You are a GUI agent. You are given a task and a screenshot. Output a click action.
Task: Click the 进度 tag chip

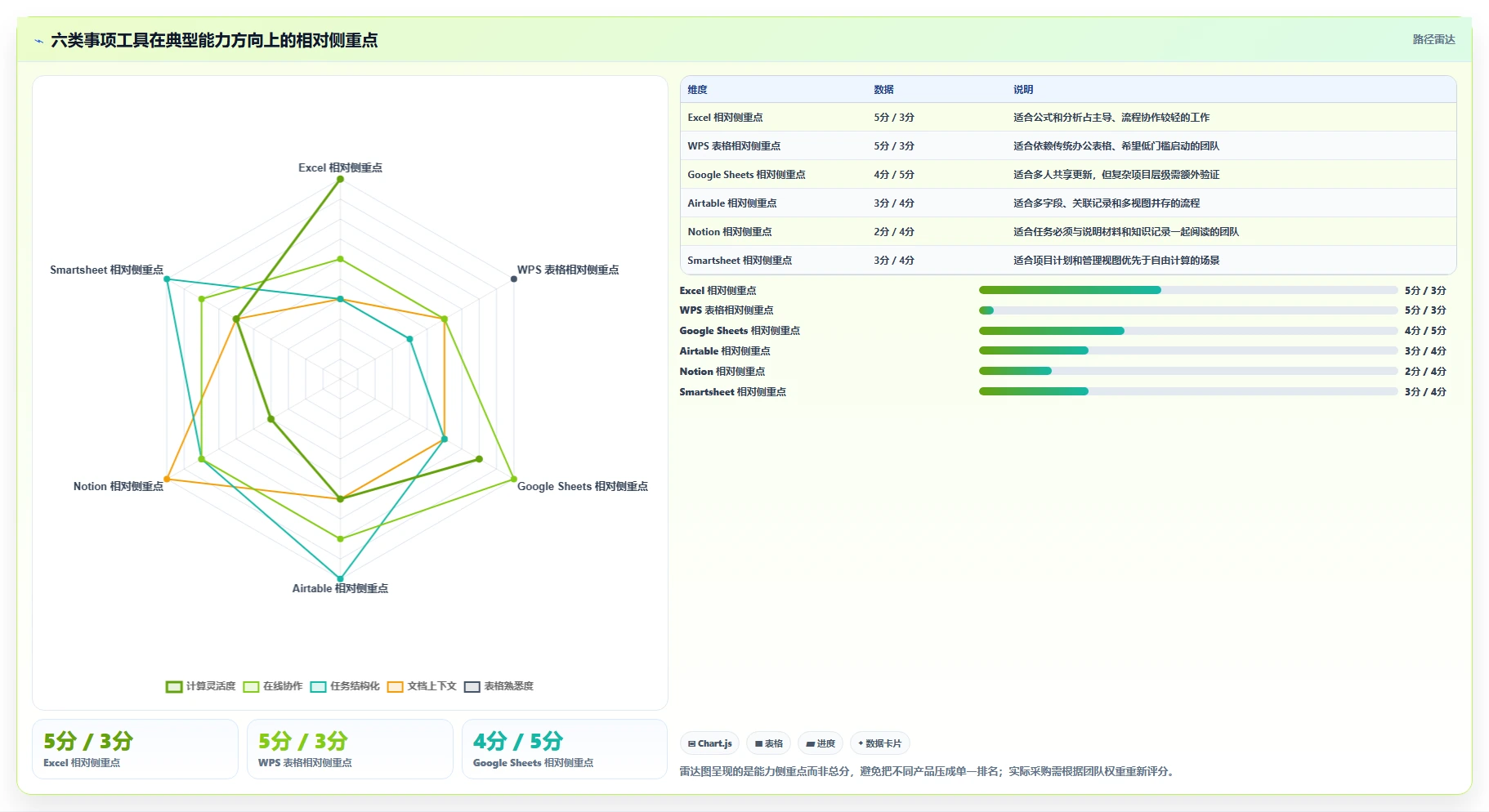coord(821,743)
